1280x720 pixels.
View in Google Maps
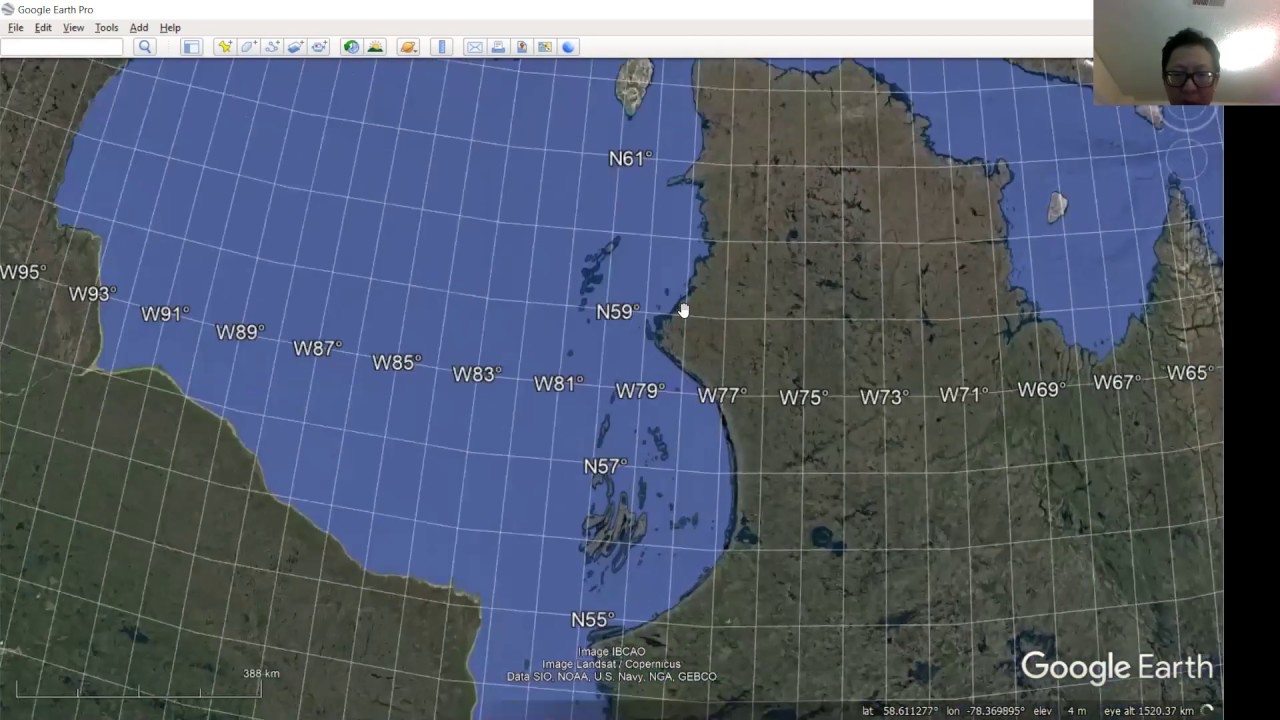(x=545, y=47)
